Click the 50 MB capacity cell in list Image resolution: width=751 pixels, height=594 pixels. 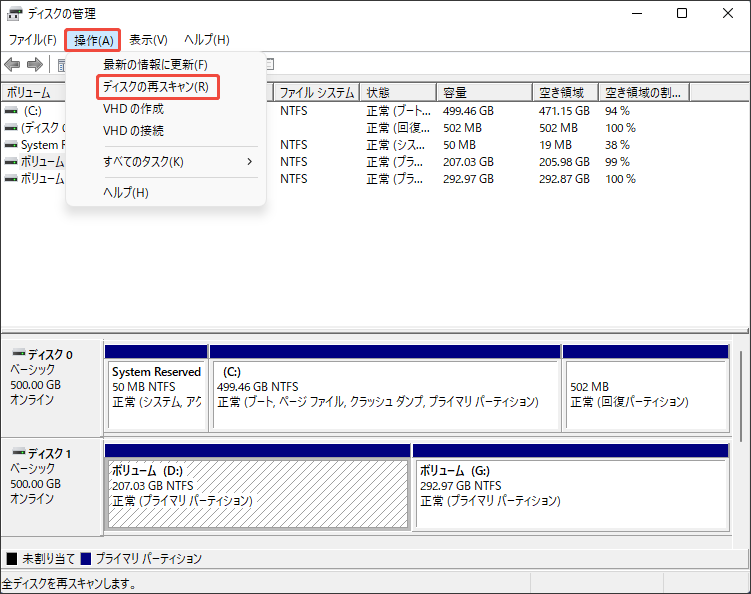tap(459, 145)
